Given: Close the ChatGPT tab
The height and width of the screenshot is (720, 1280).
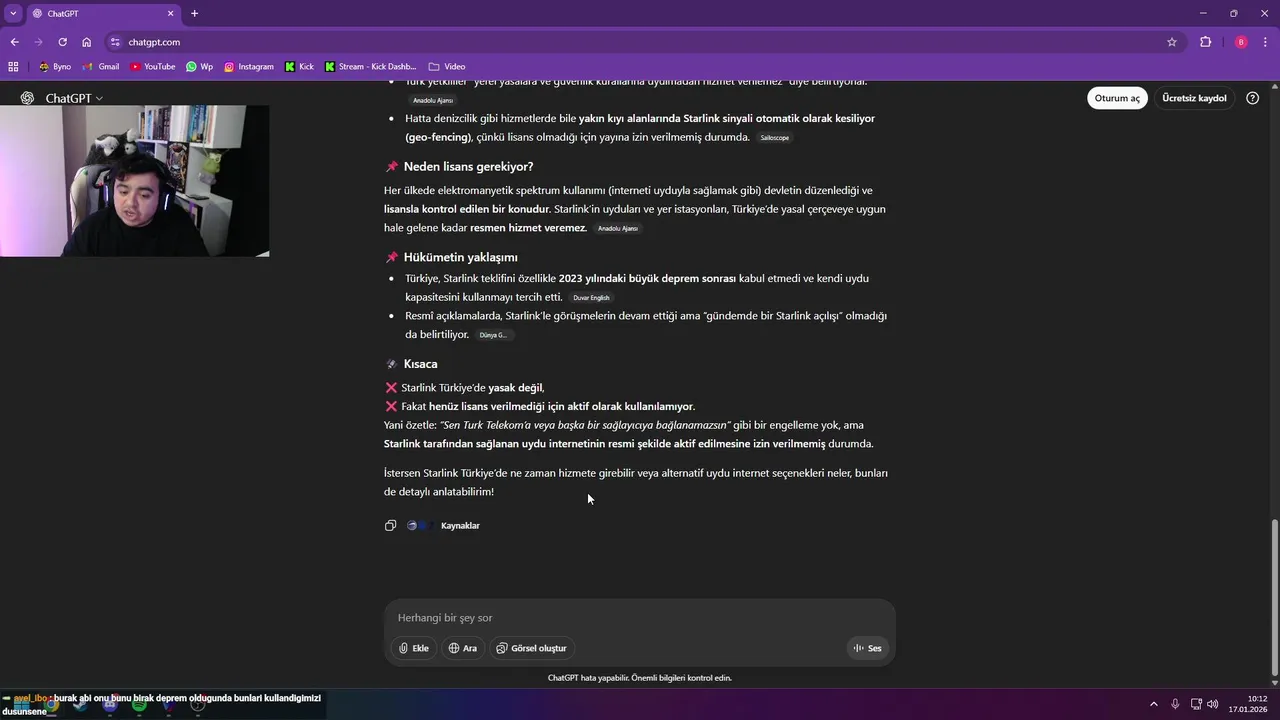Looking at the screenshot, I should pyautogui.click(x=170, y=14).
